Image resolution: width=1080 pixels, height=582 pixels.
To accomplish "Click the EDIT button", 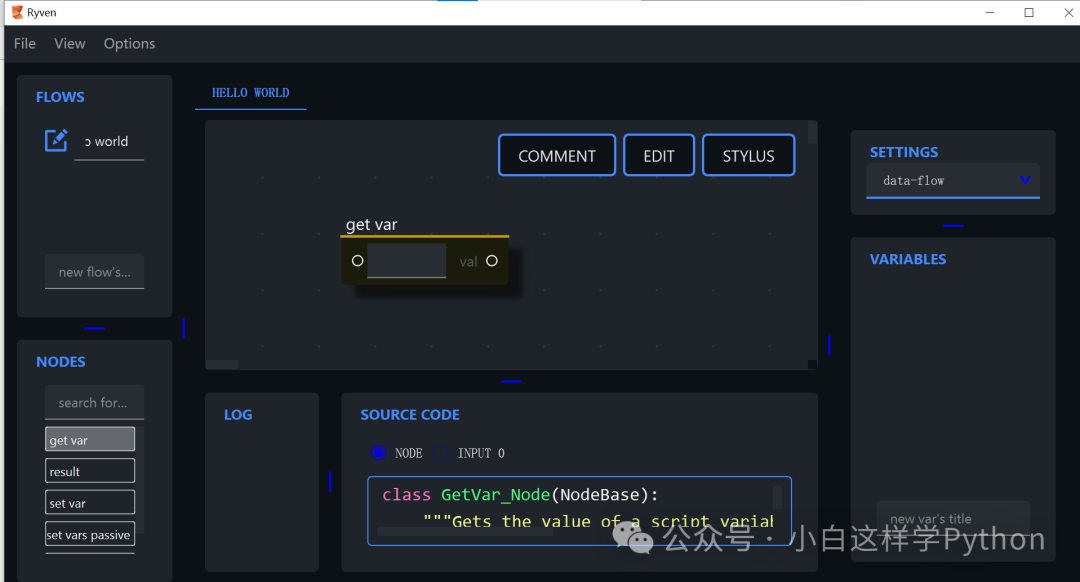I will (658, 156).
